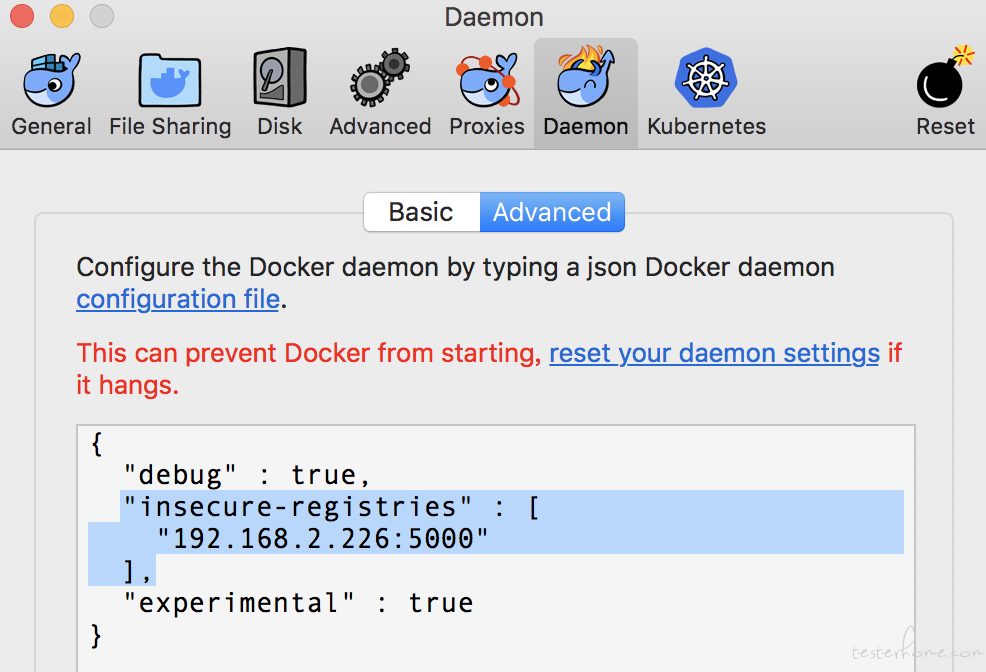986x672 pixels.
Task: Click the 192.168.2.226:5000 registry entry
Action: [323, 539]
